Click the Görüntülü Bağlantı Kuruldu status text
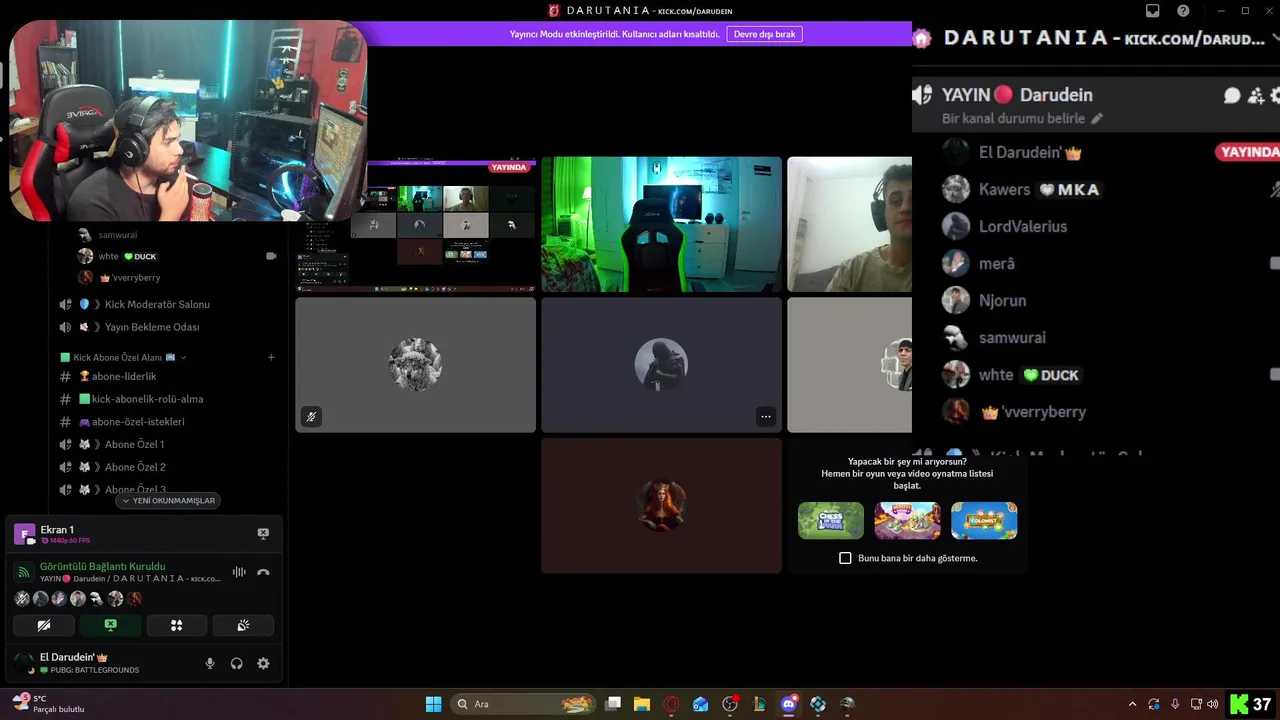 (x=102, y=566)
